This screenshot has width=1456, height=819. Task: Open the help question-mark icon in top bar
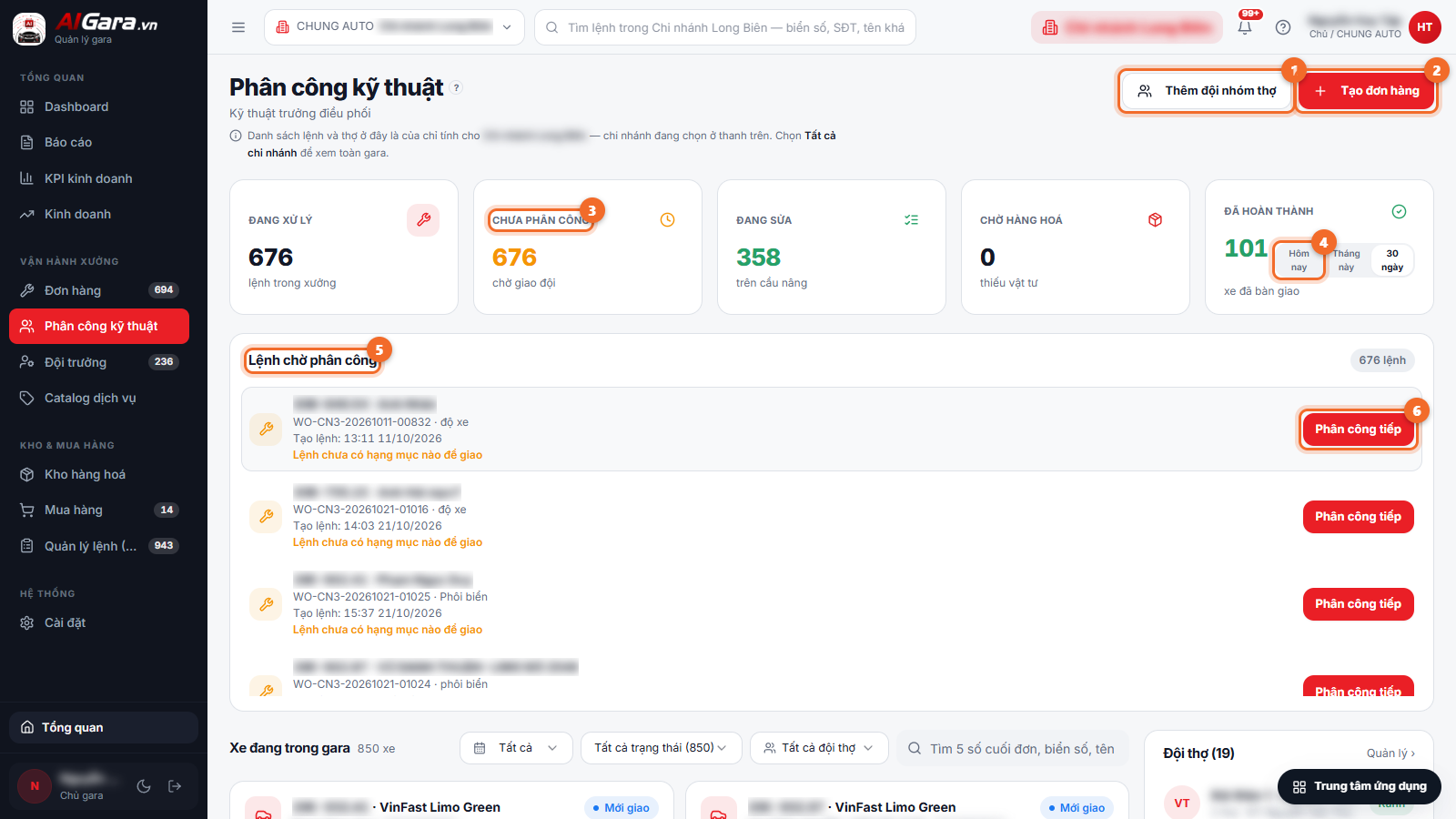click(x=1283, y=27)
